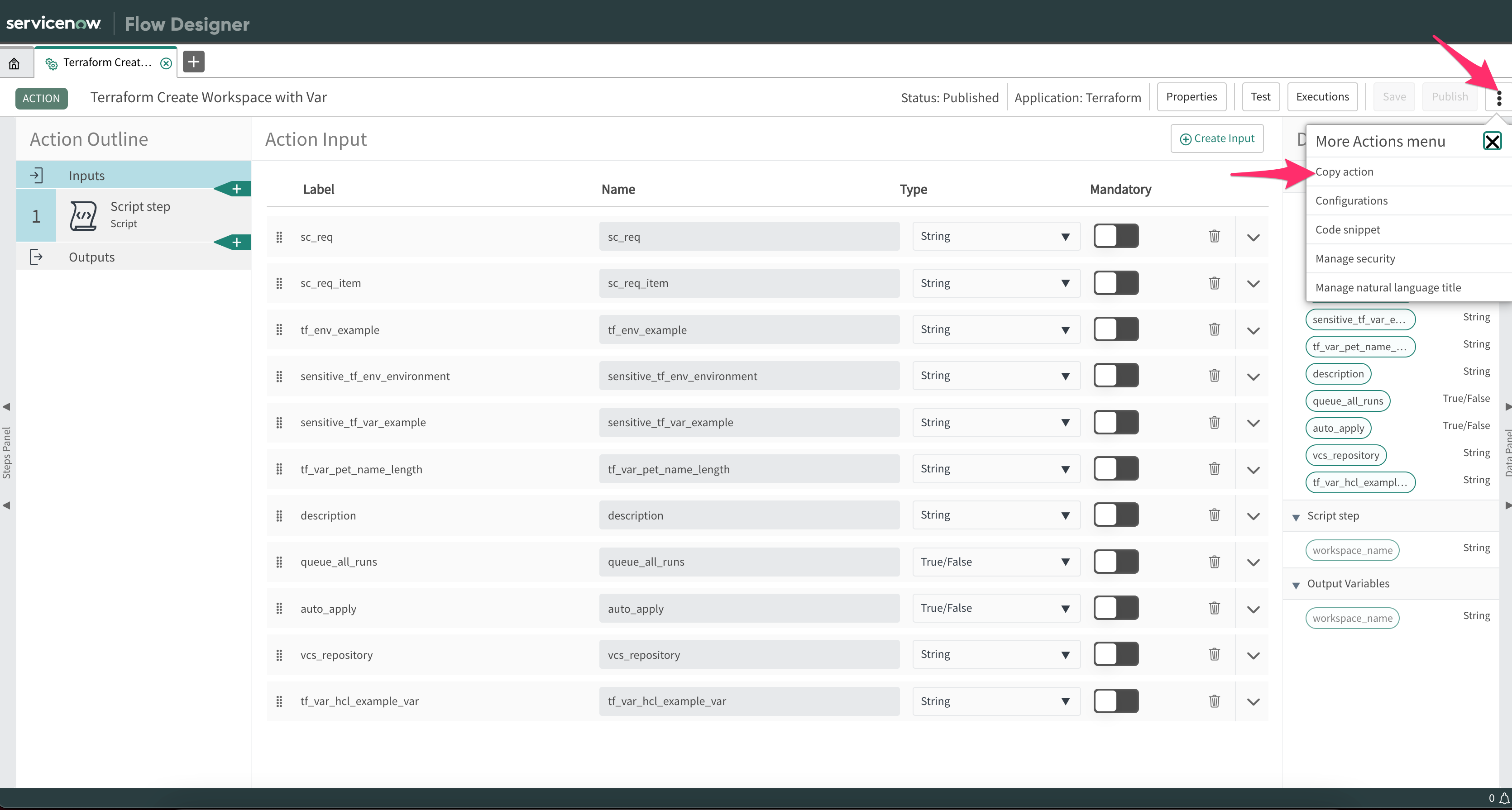Choose Copy action from menu
This screenshot has height=810, width=1512.
[1344, 172]
